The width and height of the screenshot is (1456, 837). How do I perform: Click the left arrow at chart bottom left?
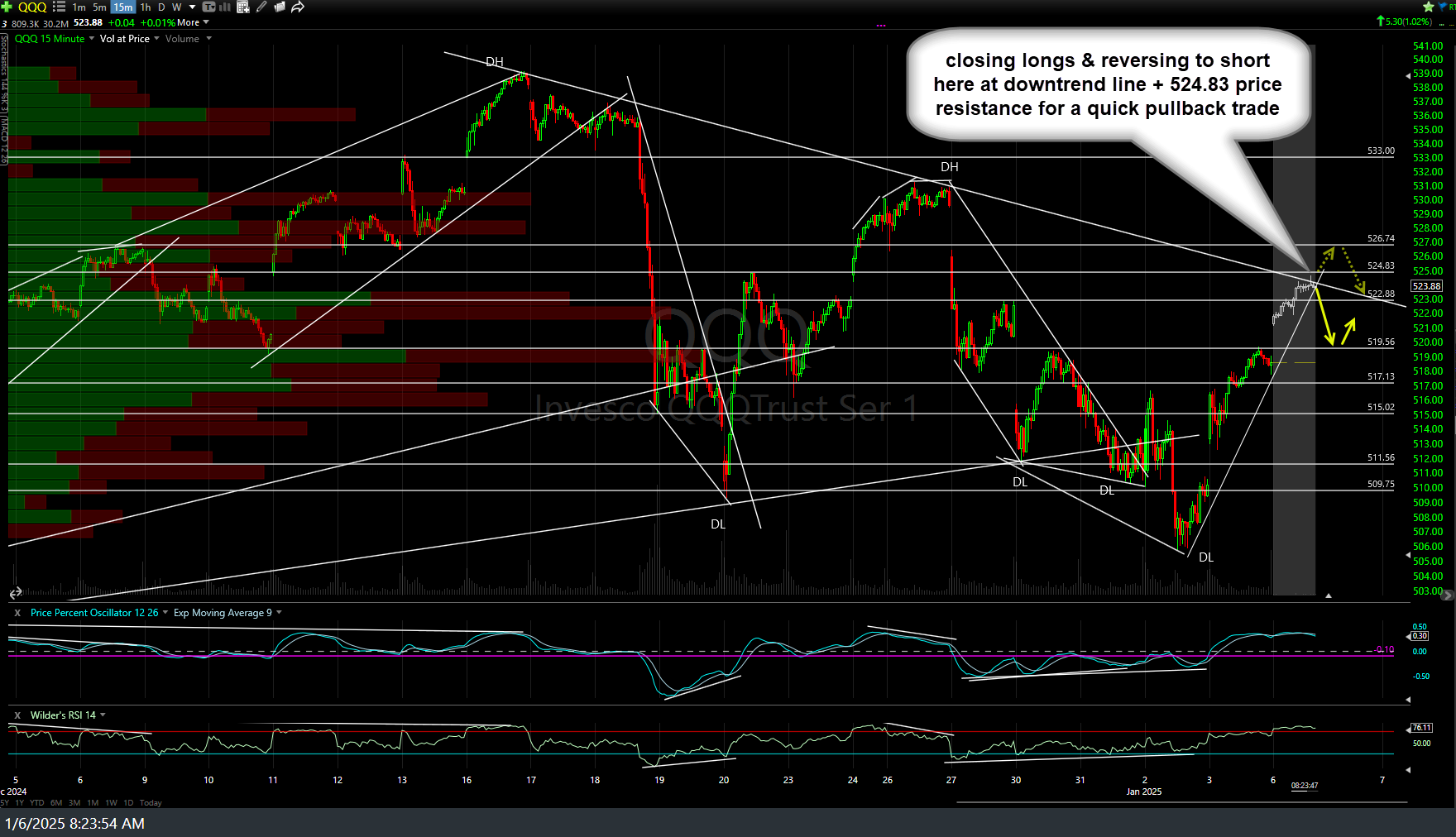[14, 594]
